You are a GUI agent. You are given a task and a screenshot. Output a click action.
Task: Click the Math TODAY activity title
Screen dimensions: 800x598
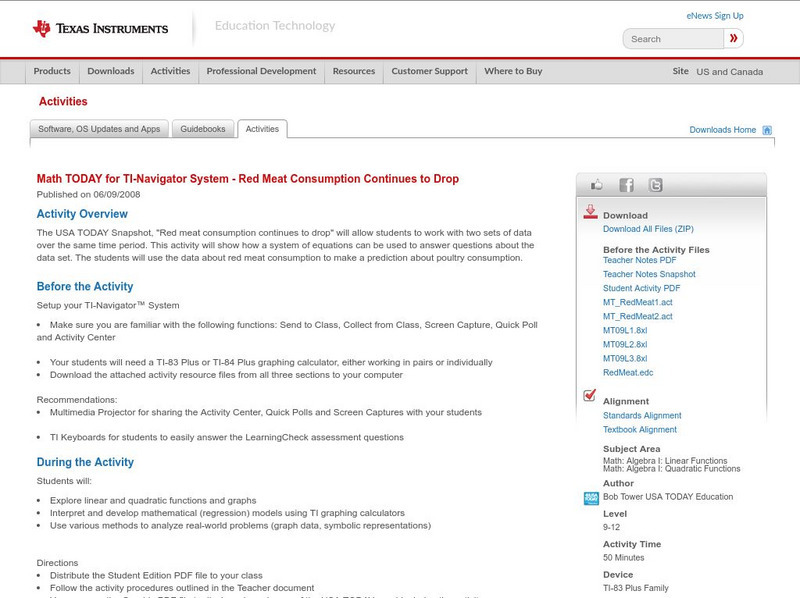coord(247,179)
